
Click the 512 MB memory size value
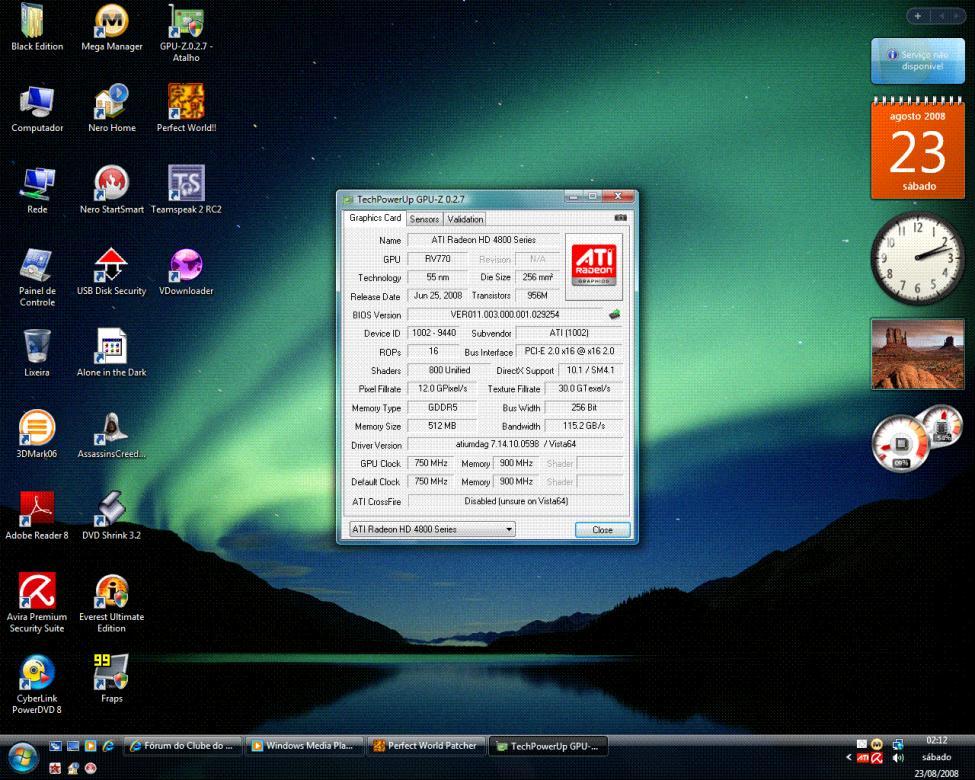(442, 425)
